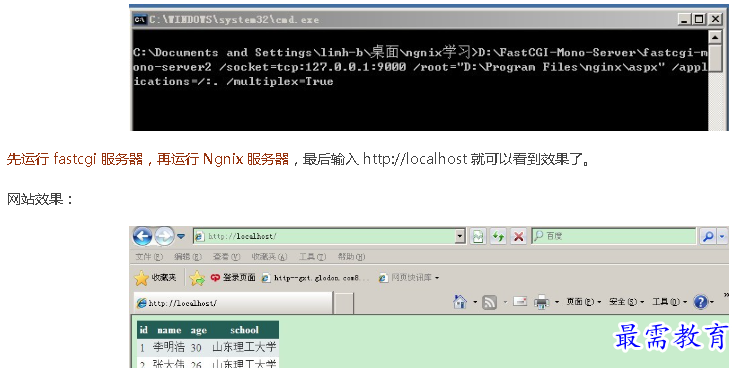Screen dimensions: 737x368
Task: Click the red text '先运行 fastcgi 服务器'
Action: [75, 159]
